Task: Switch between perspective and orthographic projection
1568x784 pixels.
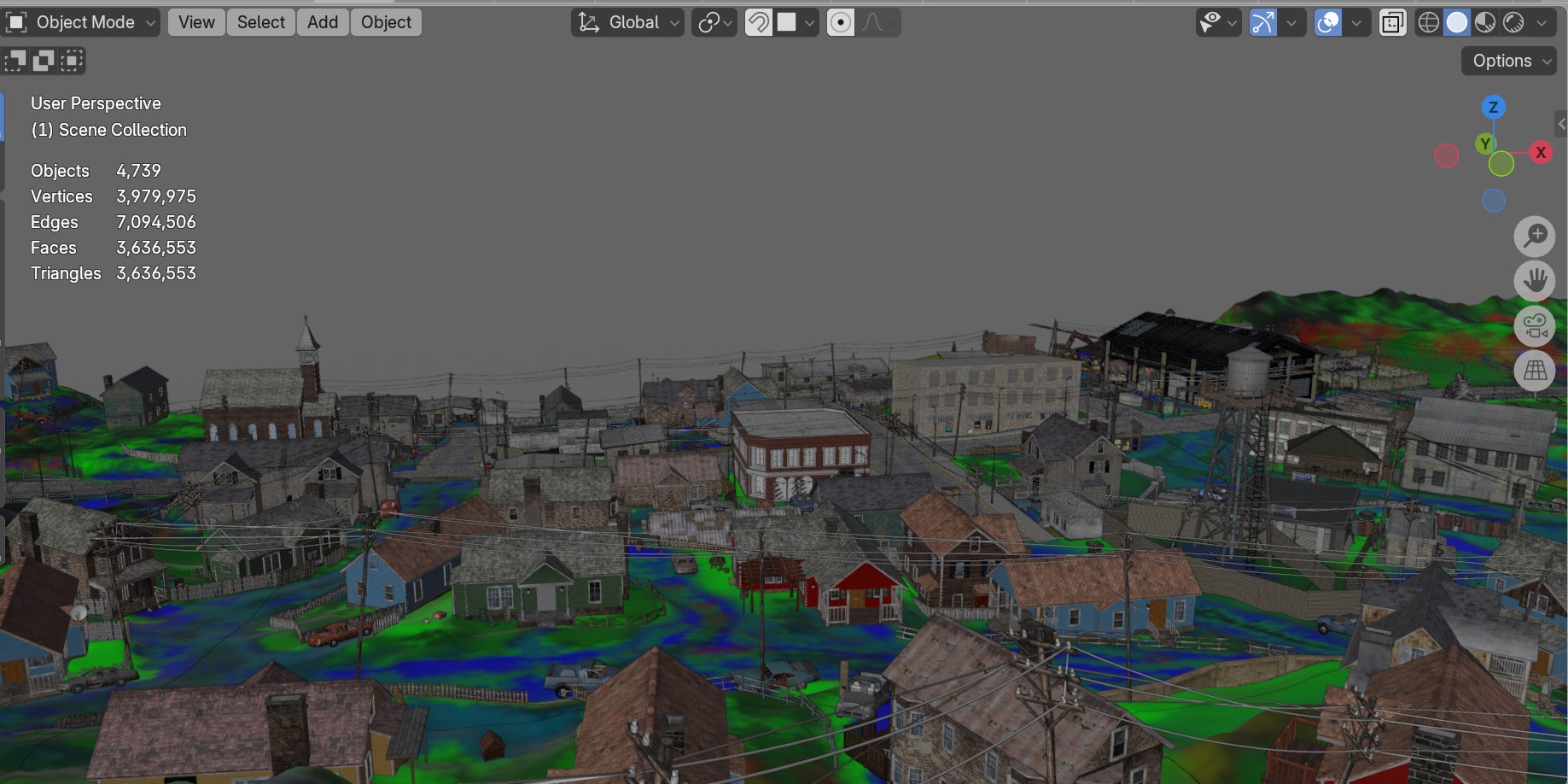Action: tap(1535, 371)
